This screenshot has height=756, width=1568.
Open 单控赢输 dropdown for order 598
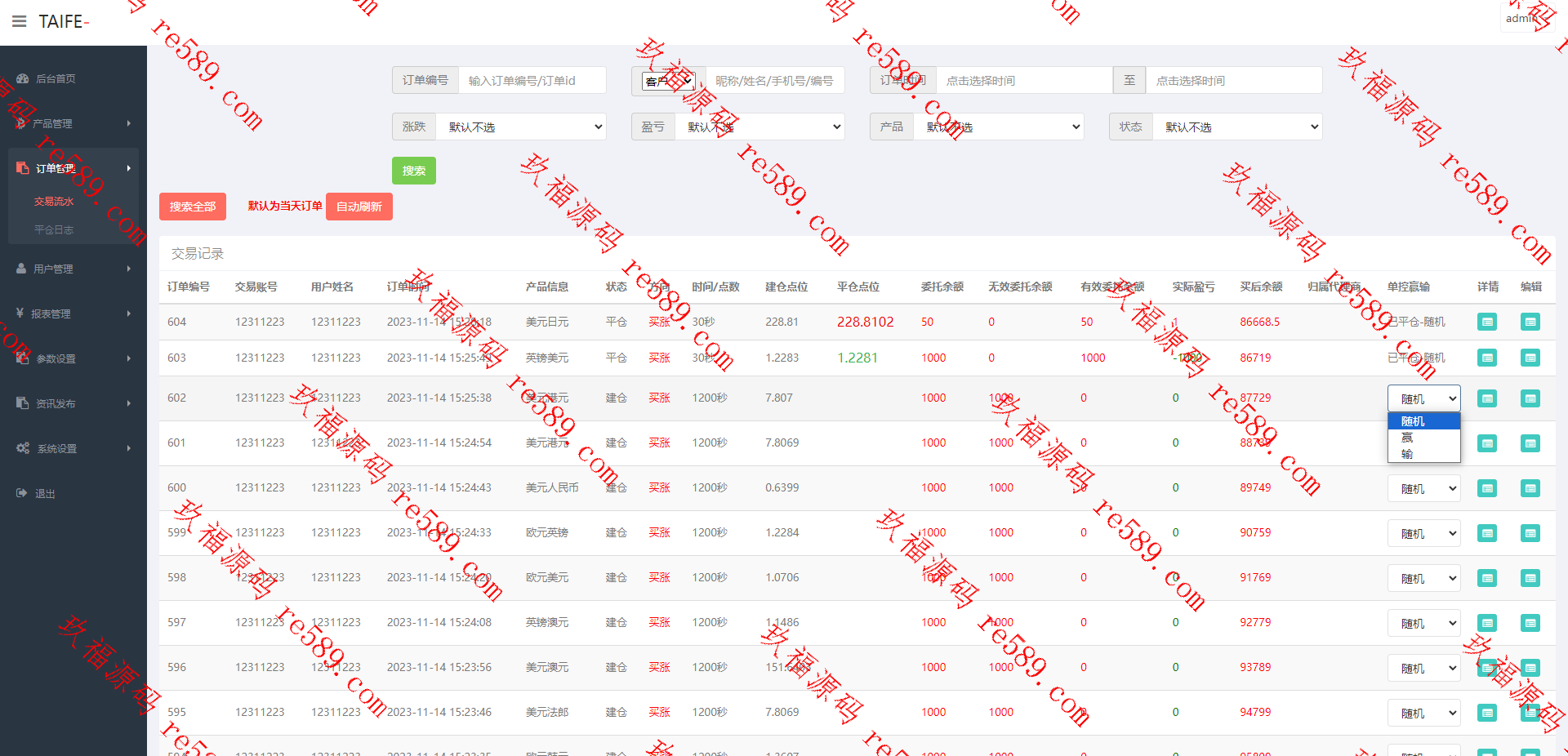[1424, 578]
